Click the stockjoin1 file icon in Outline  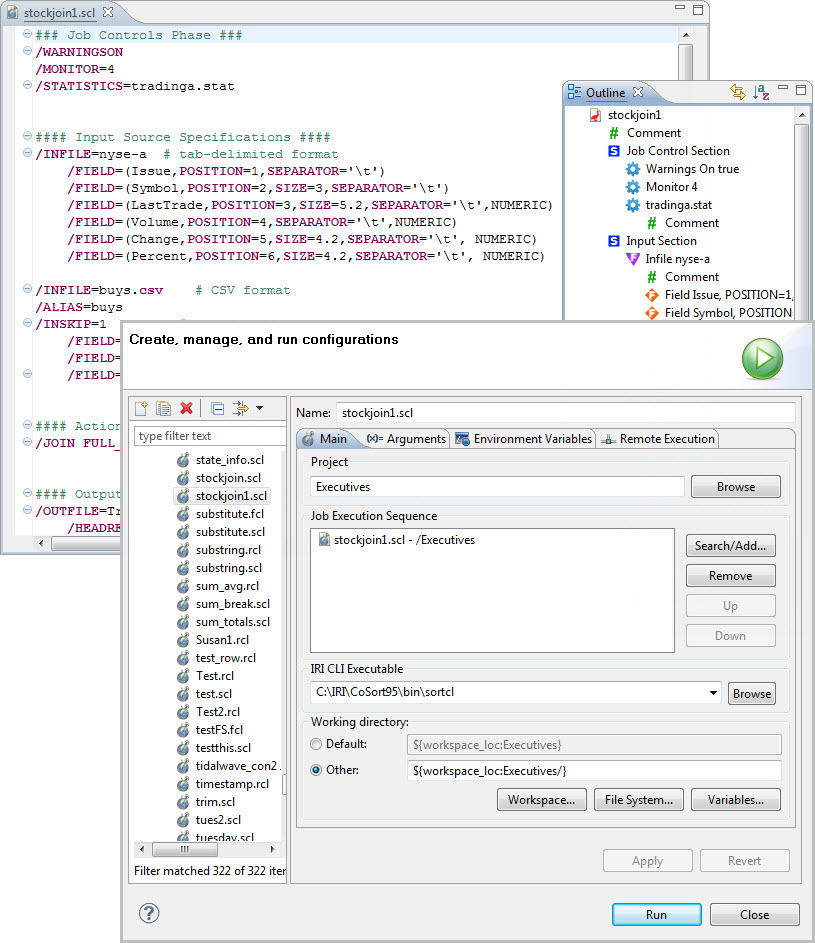click(x=595, y=115)
